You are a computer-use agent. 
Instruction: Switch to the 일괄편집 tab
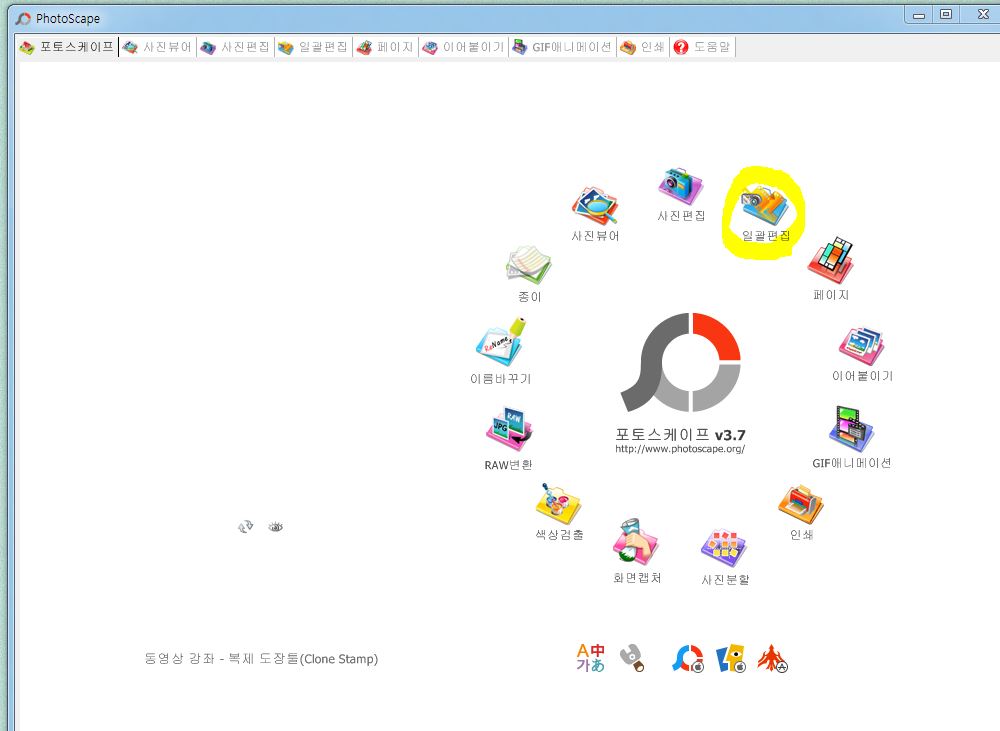click(313, 47)
